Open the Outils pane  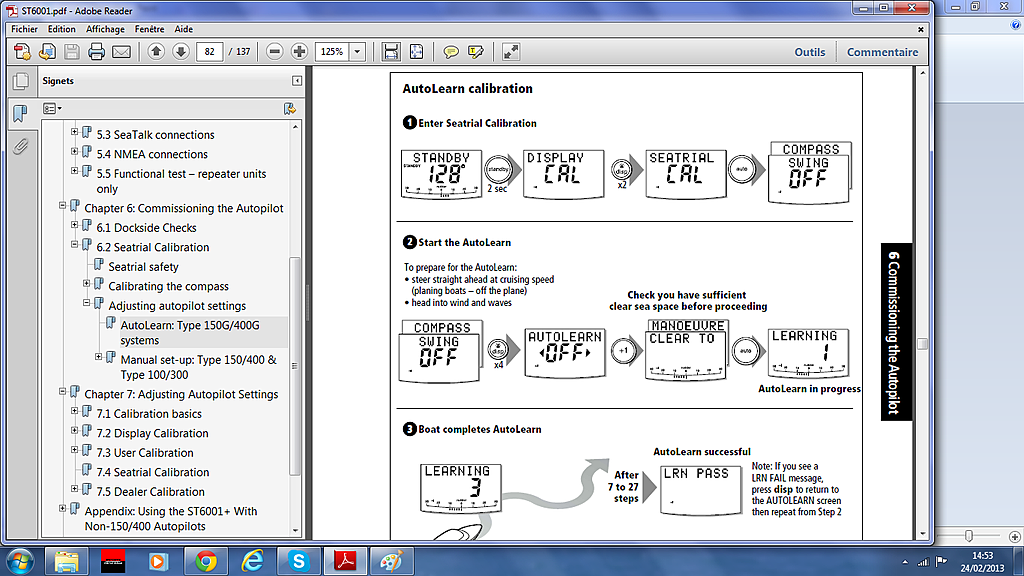810,52
